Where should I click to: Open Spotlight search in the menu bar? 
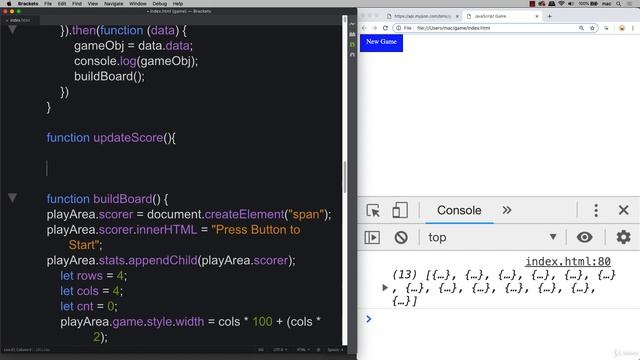coord(619,4)
